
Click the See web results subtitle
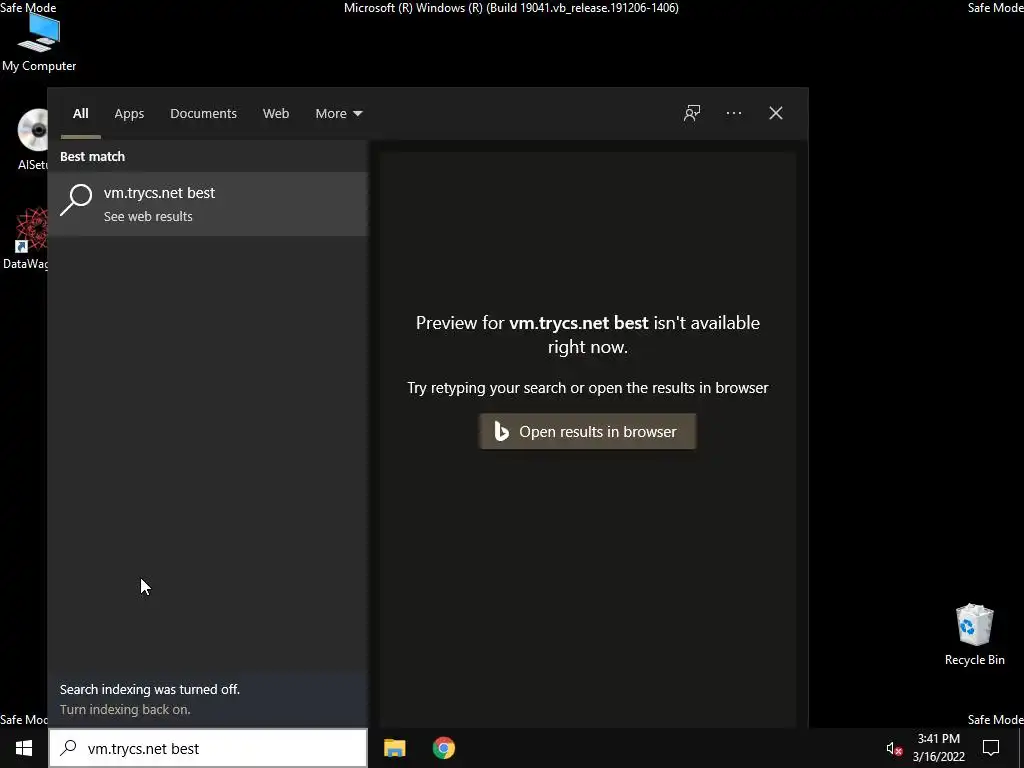click(x=148, y=216)
